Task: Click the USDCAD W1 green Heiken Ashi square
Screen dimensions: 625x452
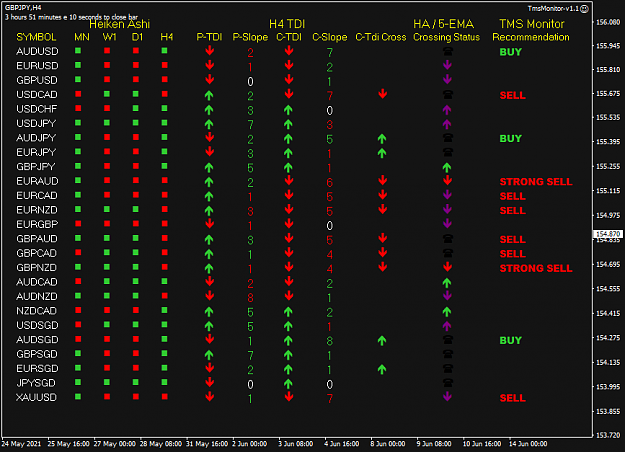Action: point(107,94)
